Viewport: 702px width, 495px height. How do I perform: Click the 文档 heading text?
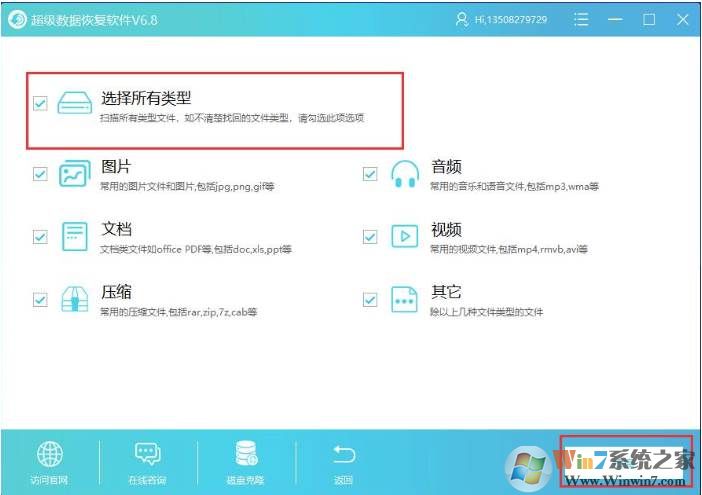116,229
